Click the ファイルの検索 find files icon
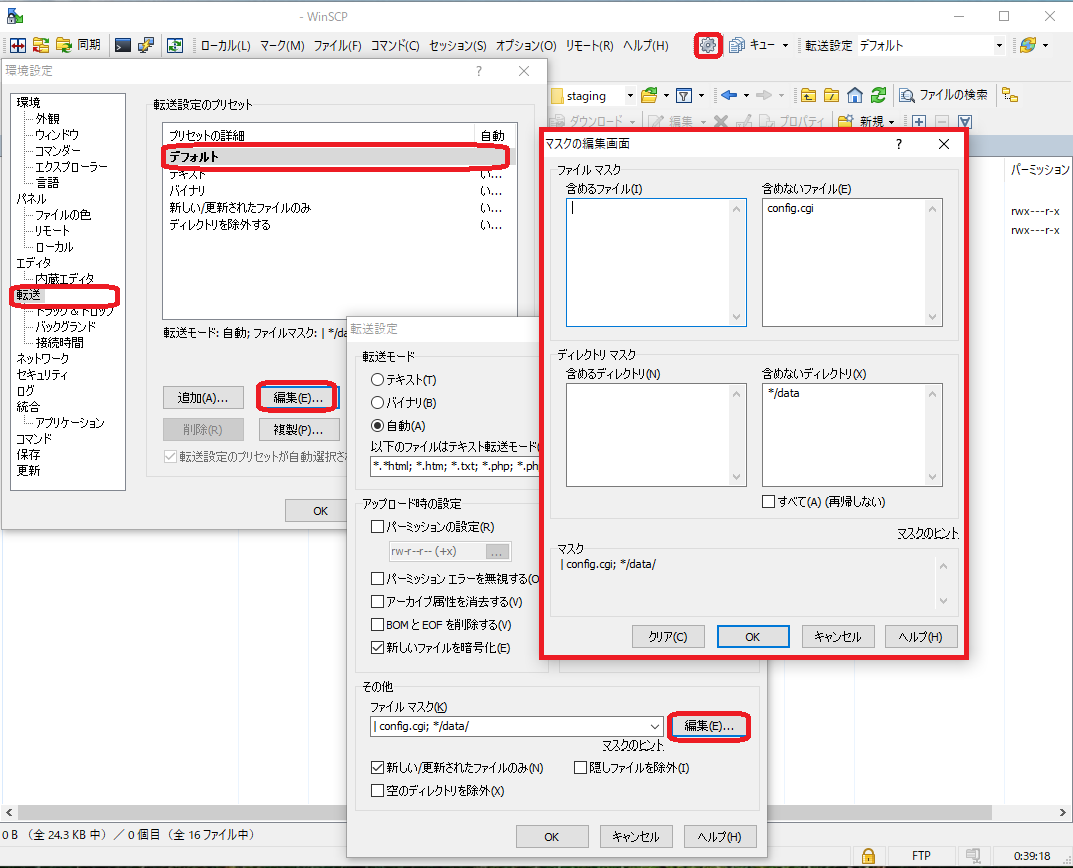Image resolution: width=1073 pixels, height=868 pixels. pos(907,95)
